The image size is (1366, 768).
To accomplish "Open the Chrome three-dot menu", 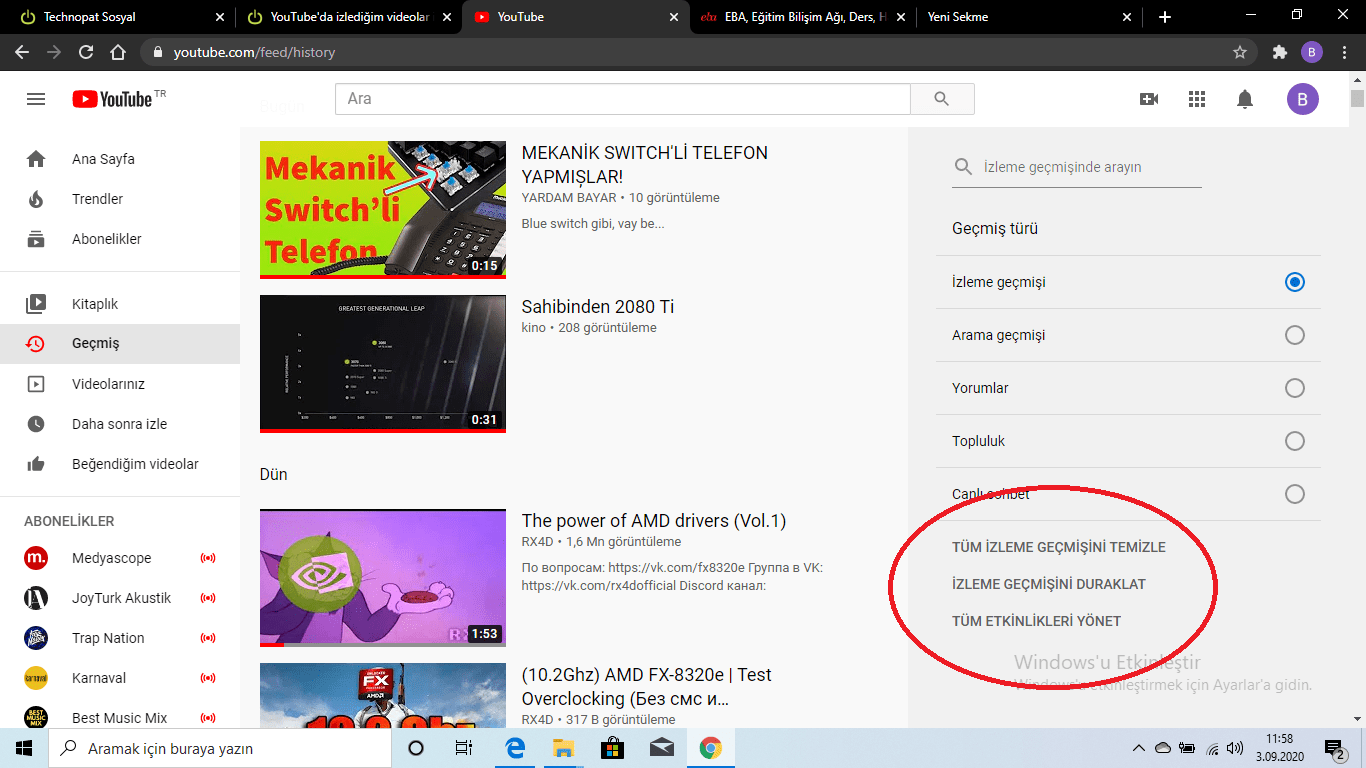I will [x=1345, y=52].
